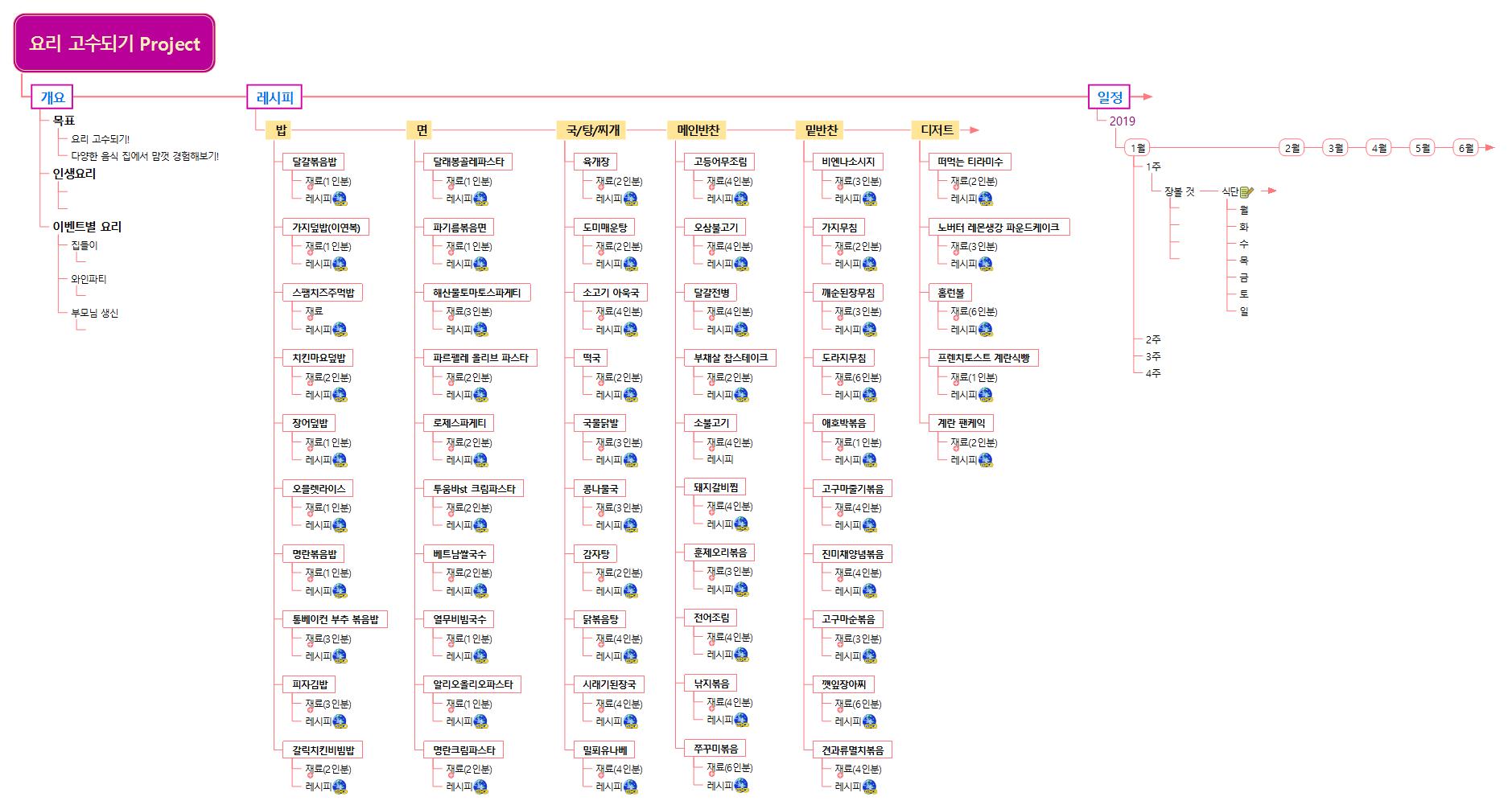Image resolution: width=1512 pixels, height=805 pixels.
Task: Open the hyperlink globe icon under 달걀볶음밥
Action: pos(340,199)
